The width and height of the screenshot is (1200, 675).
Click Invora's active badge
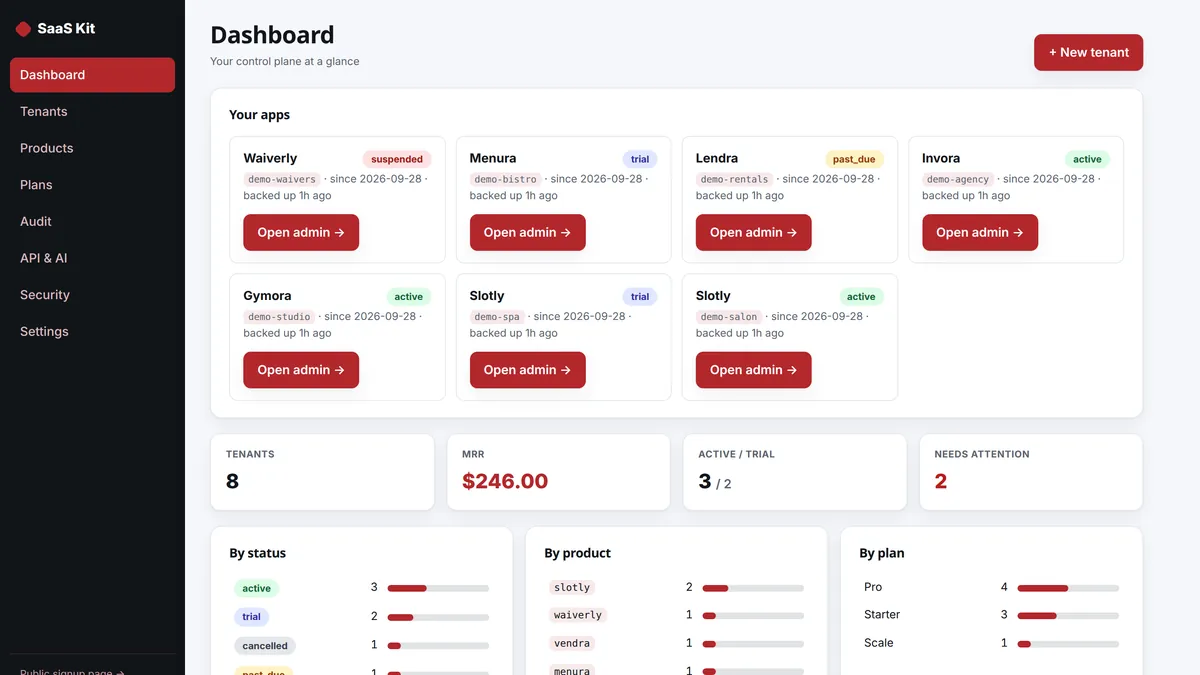[x=1087, y=159]
